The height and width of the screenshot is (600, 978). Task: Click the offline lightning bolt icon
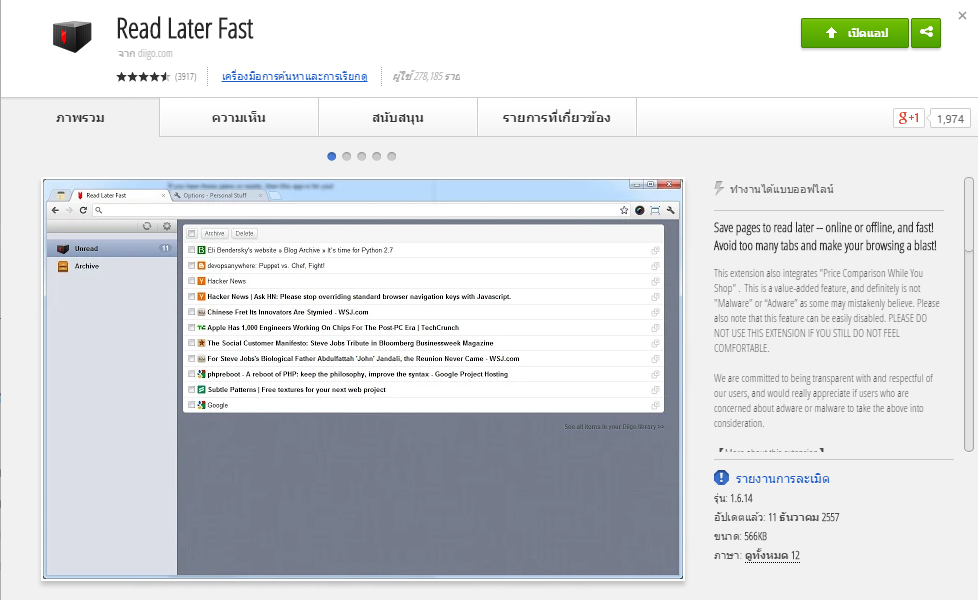(719, 188)
